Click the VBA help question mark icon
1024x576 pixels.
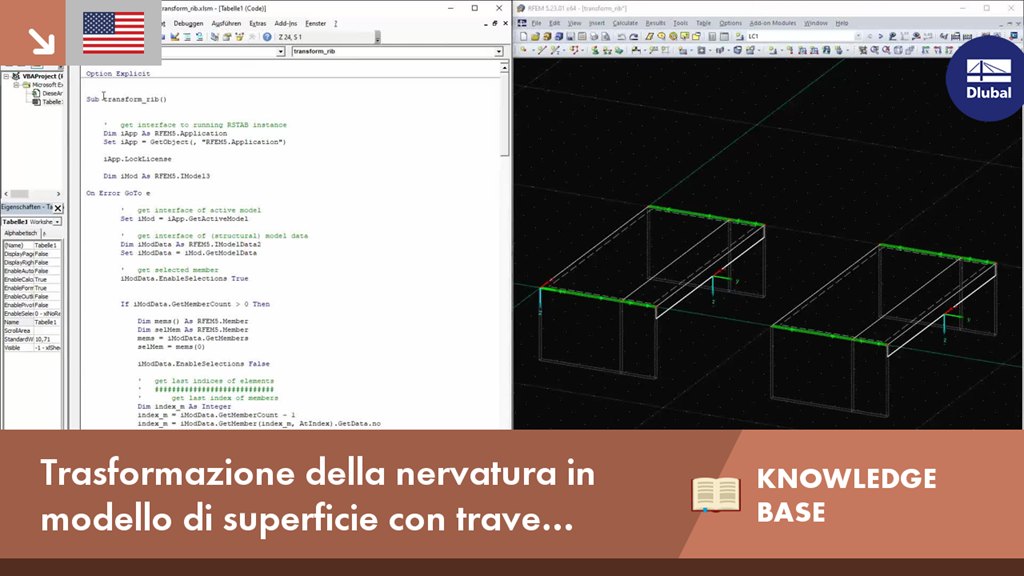tap(267, 37)
